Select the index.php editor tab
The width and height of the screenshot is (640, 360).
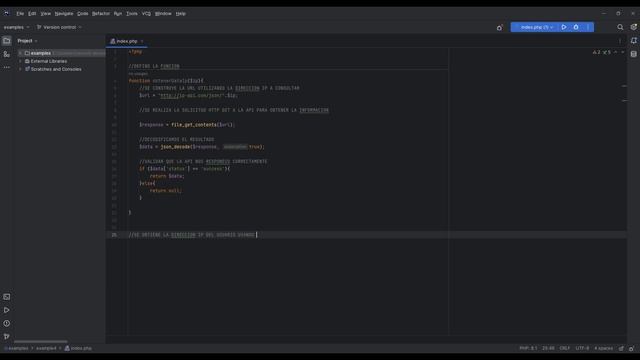(127, 41)
